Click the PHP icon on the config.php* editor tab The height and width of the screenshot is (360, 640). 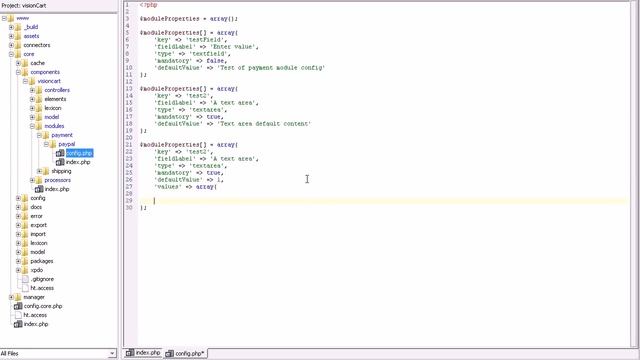pos(169,353)
